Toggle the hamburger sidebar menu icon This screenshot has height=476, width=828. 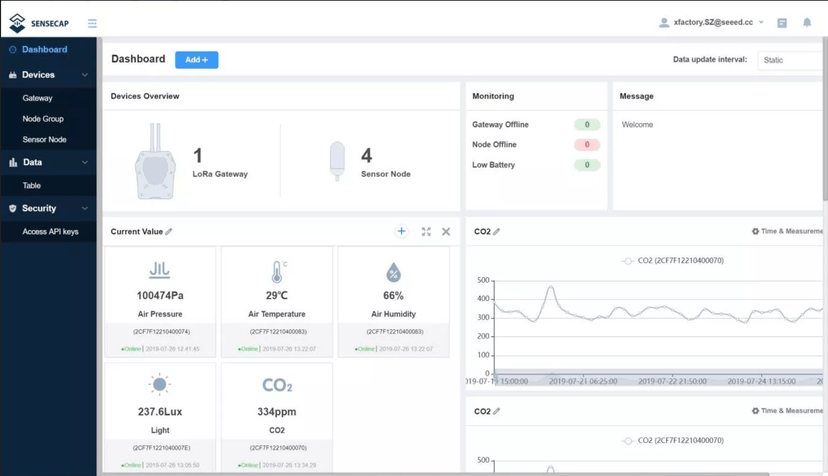click(92, 23)
